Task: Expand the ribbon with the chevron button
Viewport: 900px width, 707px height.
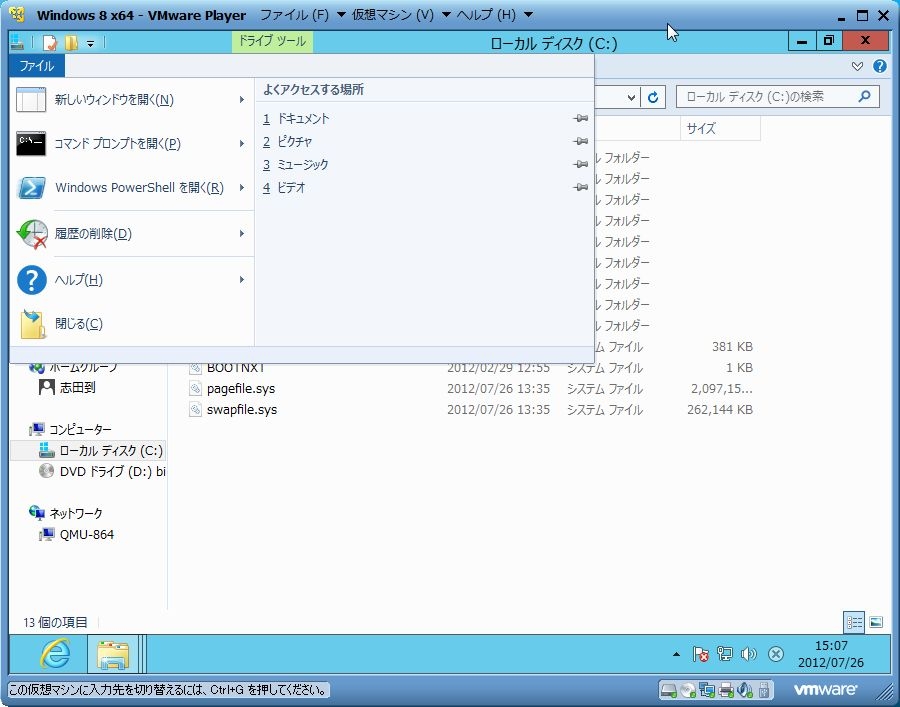Action: (x=857, y=66)
